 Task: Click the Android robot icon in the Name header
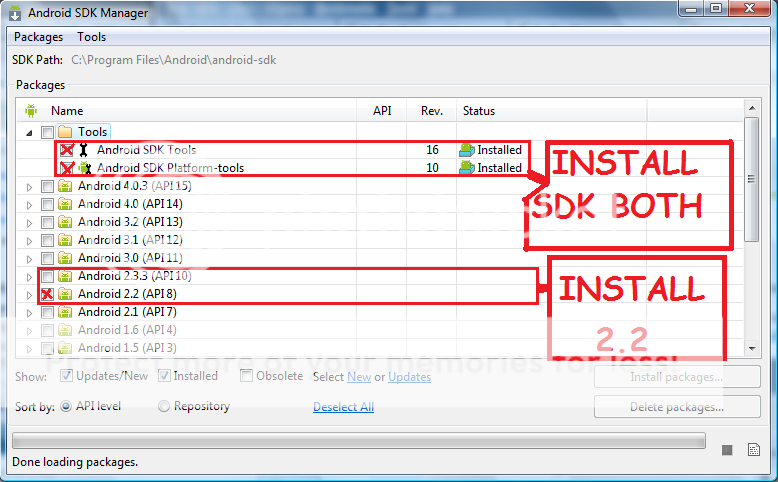tap(31, 111)
